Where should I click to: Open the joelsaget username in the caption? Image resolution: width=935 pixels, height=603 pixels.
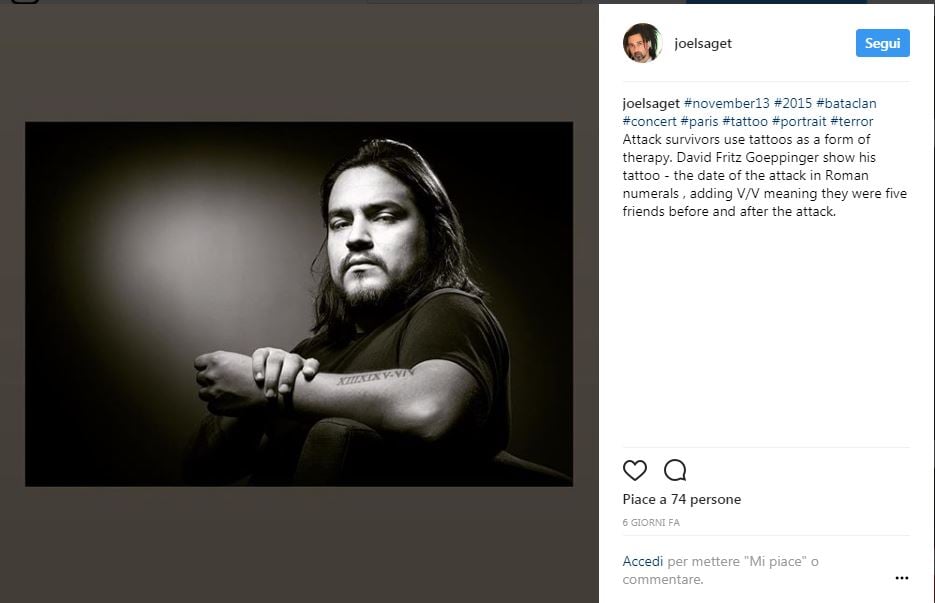(651, 103)
